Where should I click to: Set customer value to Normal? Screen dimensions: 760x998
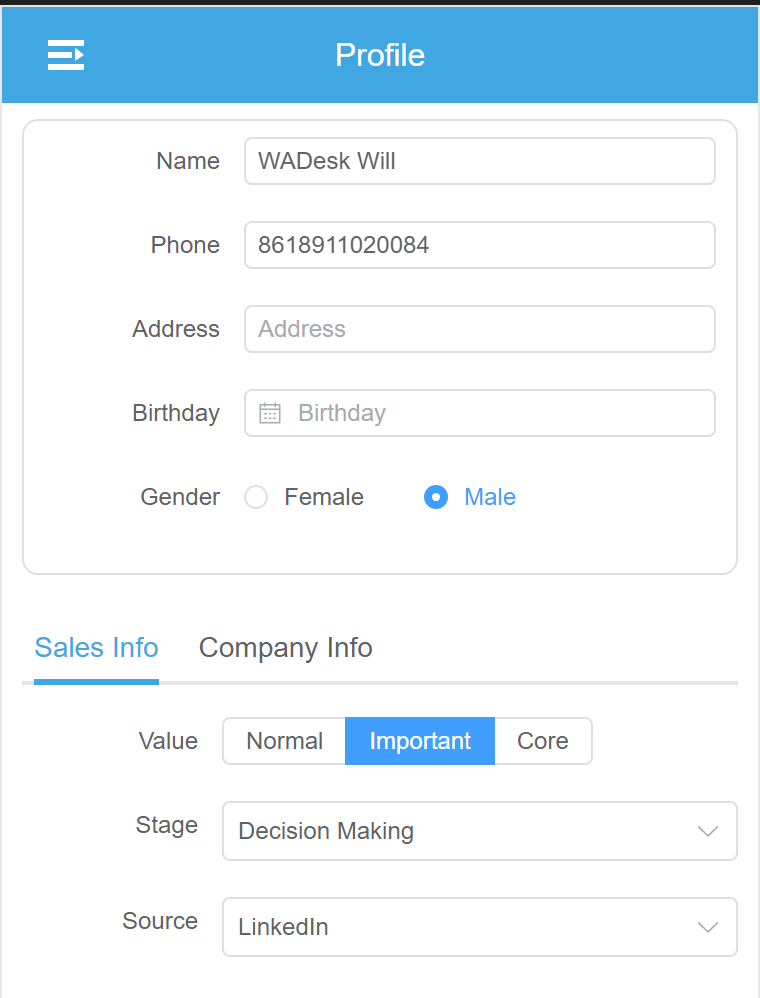pyautogui.click(x=284, y=741)
